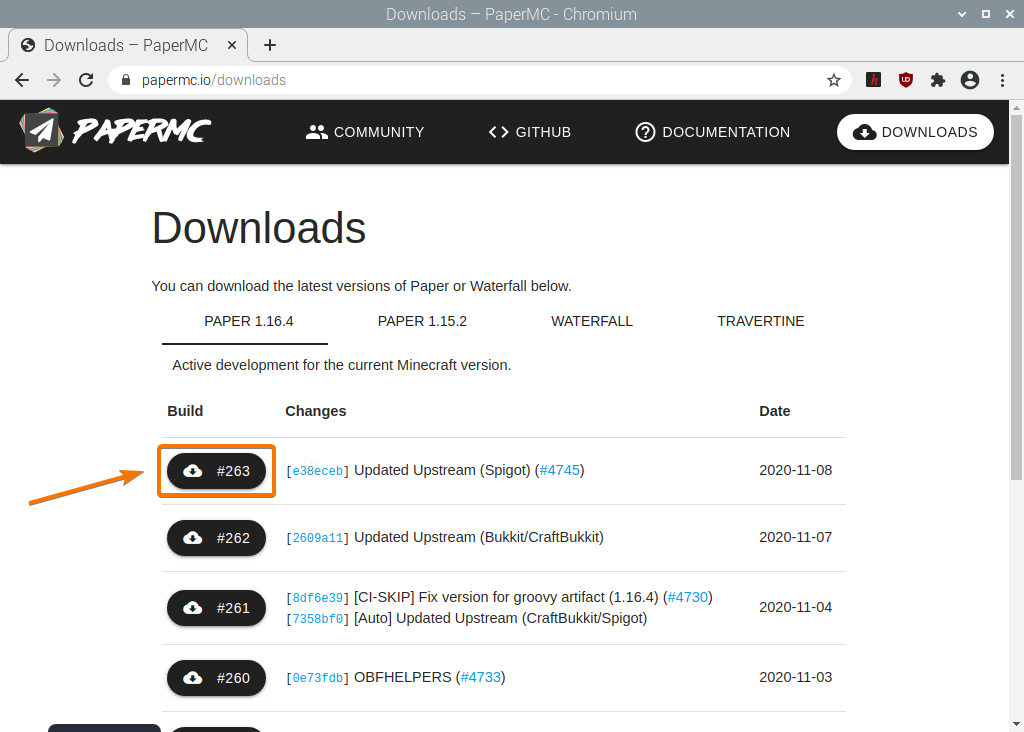Open the uBlock Origin shield icon
The image size is (1024, 732).
click(906, 80)
